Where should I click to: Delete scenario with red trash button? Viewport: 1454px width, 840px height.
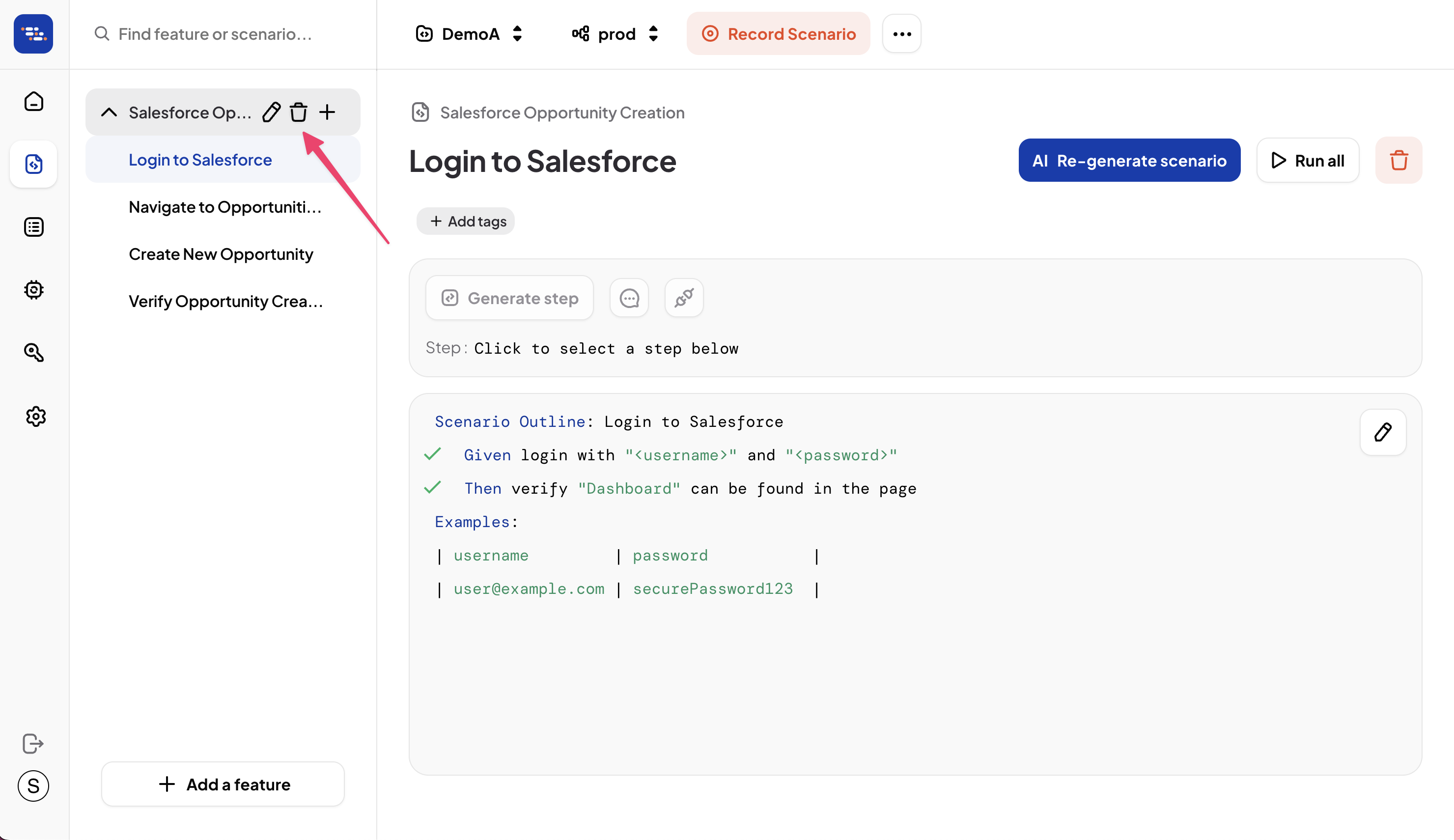1398,160
